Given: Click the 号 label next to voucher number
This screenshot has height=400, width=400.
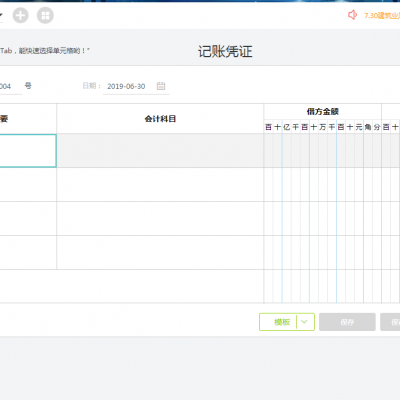Looking at the screenshot, I should point(28,86).
